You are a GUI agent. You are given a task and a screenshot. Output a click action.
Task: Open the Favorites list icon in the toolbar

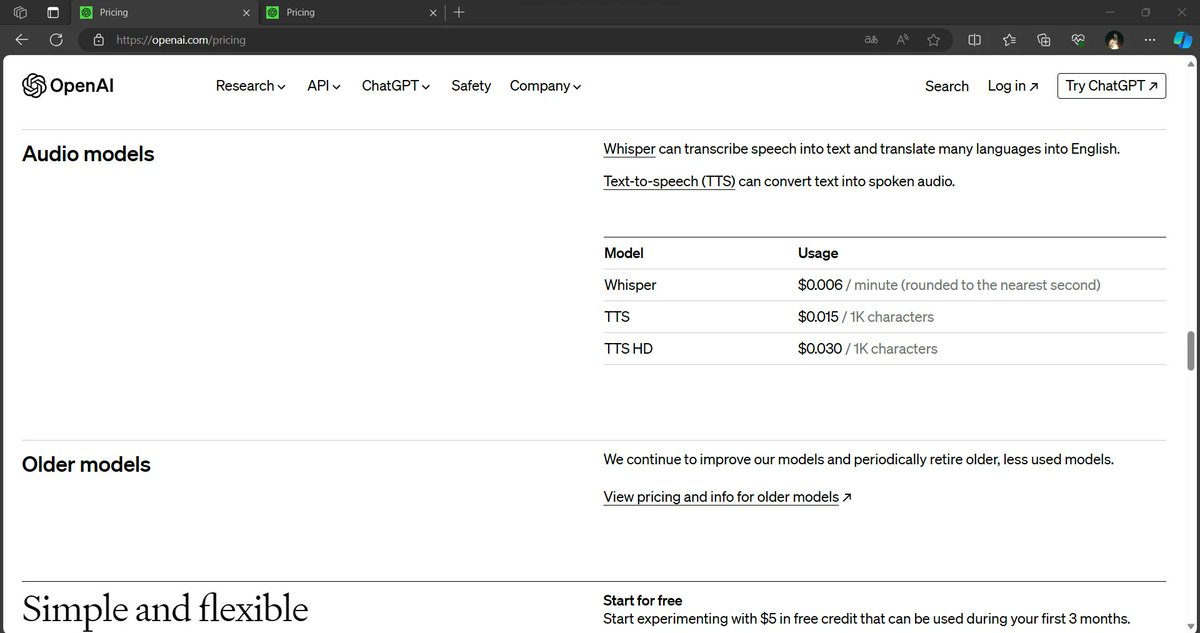1009,39
